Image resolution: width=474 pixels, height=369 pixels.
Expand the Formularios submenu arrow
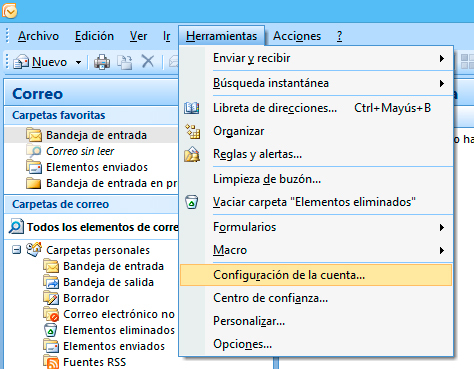point(442,227)
